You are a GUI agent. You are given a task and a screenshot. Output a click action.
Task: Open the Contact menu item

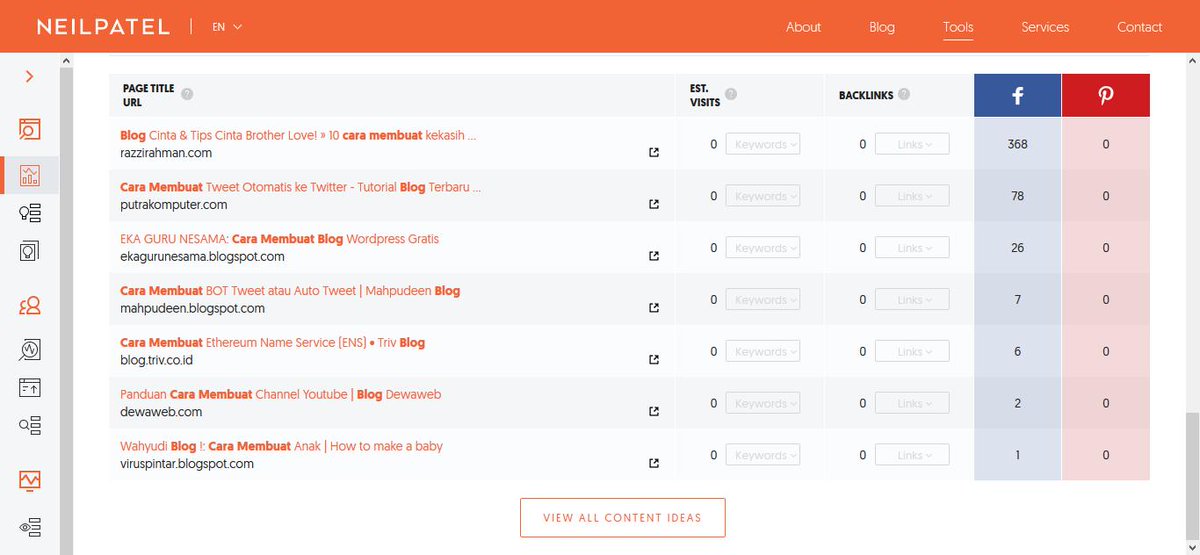click(1140, 27)
